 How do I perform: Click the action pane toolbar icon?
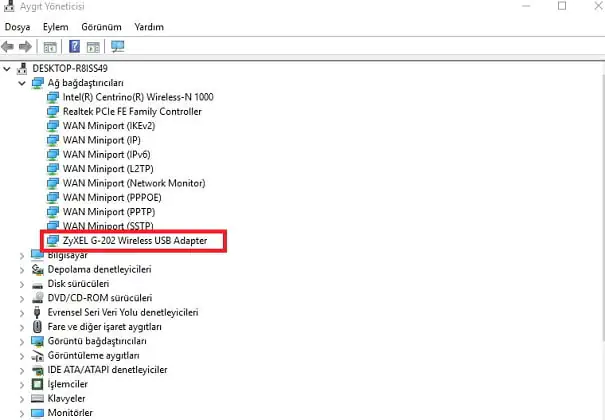pyautogui.click(x=93, y=47)
